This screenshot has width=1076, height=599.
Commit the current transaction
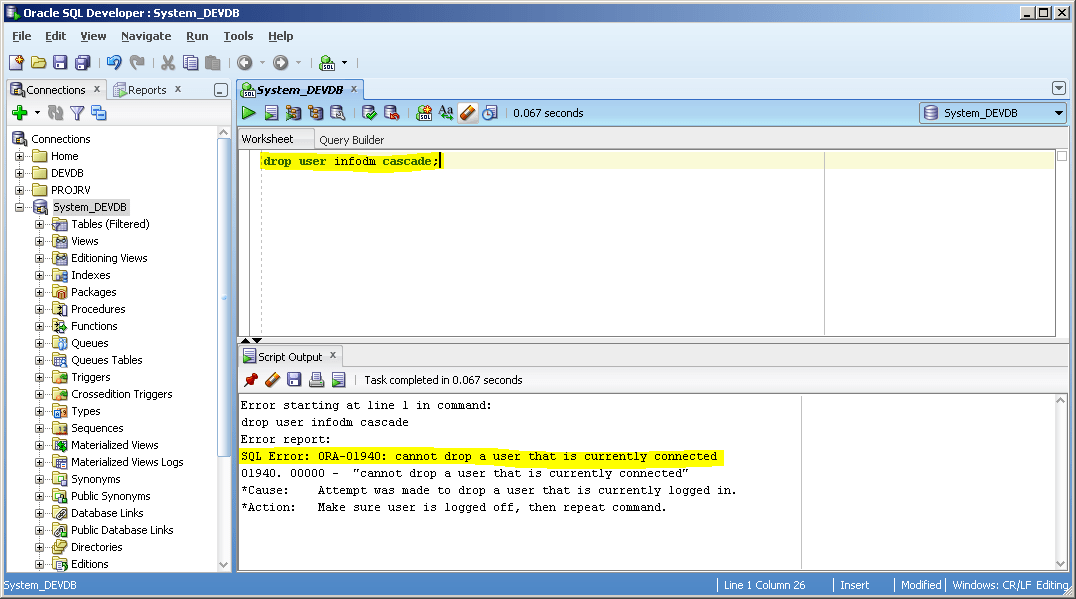coord(368,112)
